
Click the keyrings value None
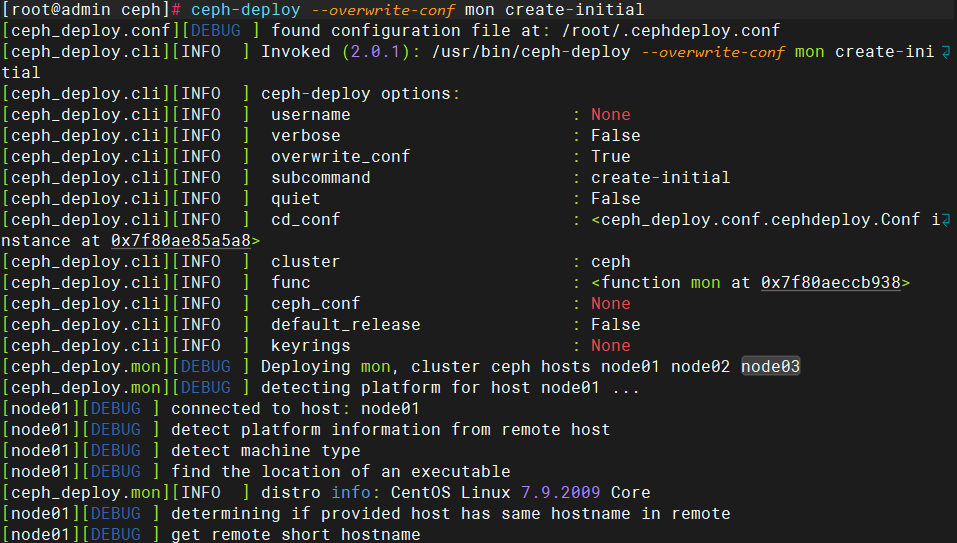[x=610, y=345]
